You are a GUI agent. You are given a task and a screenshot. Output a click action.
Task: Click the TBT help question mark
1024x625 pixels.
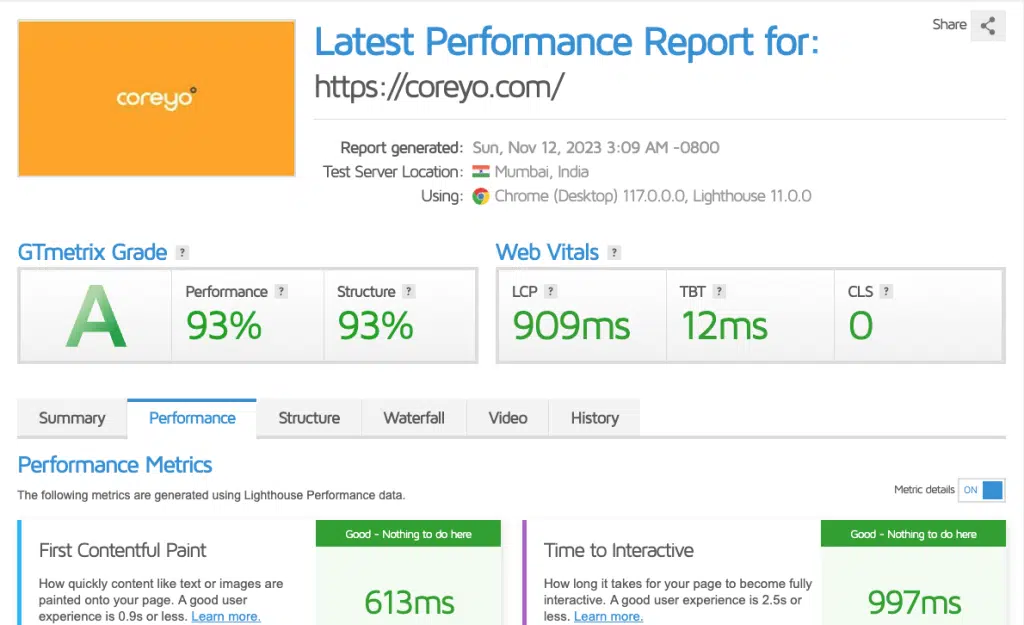click(x=719, y=291)
